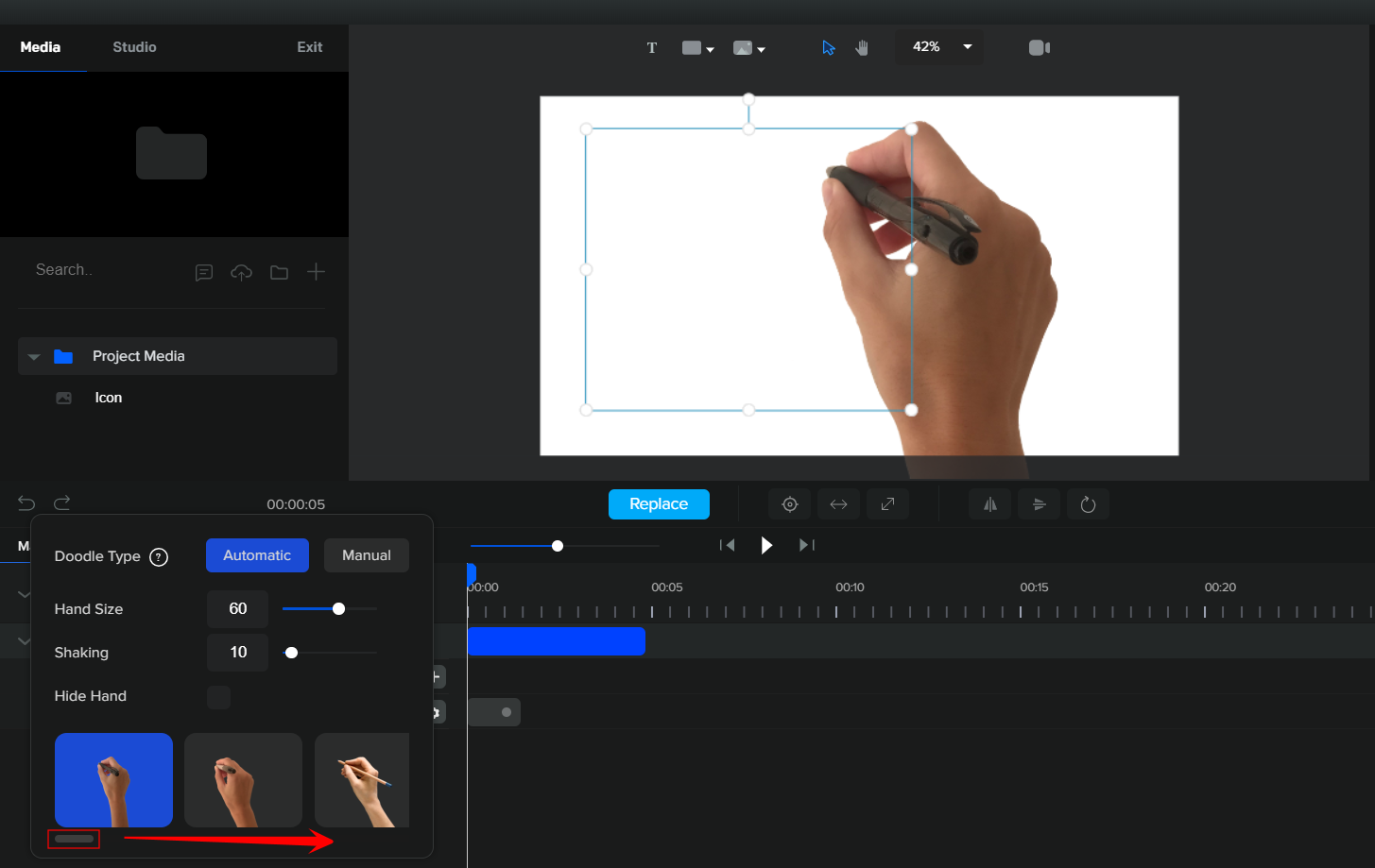The width and height of the screenshot is (1375, 868).
Task: Select the pointer selection tool
Action: pyautogui.click(x=829, y=48)
